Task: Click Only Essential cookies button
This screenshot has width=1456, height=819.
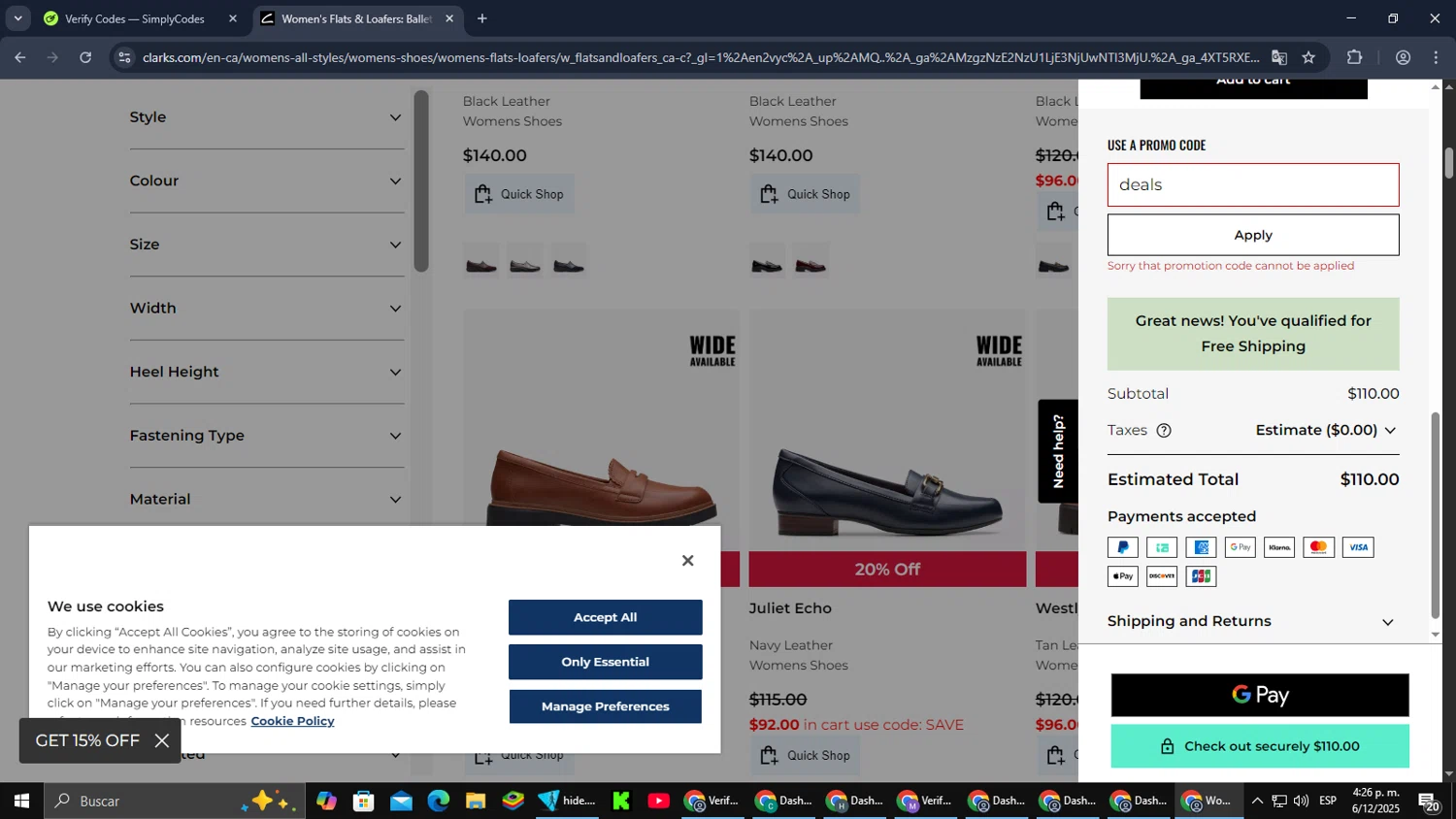Action: (x=605, y=662)
